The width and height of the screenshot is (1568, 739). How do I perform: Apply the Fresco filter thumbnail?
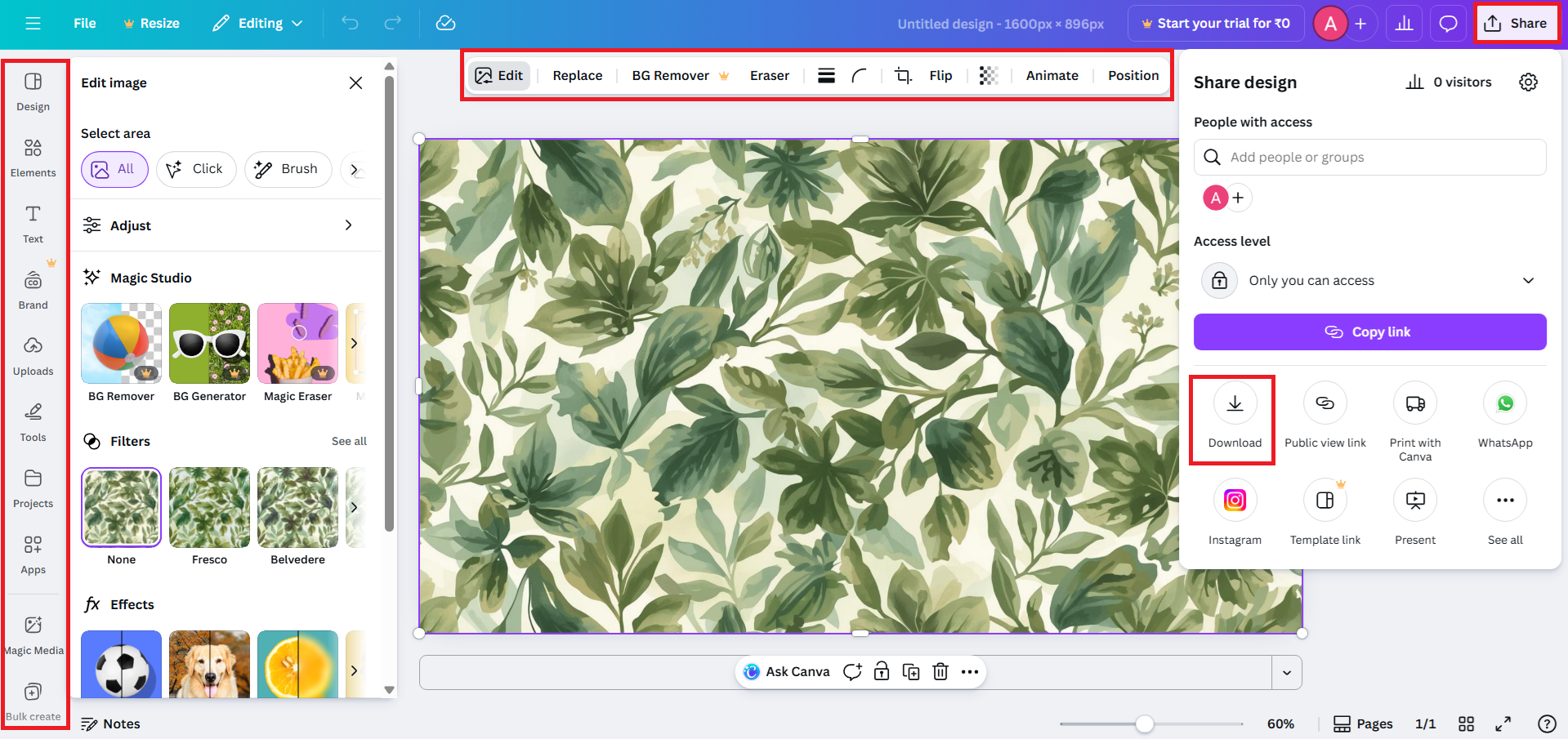pyautogui.click(x=209, y=507)
